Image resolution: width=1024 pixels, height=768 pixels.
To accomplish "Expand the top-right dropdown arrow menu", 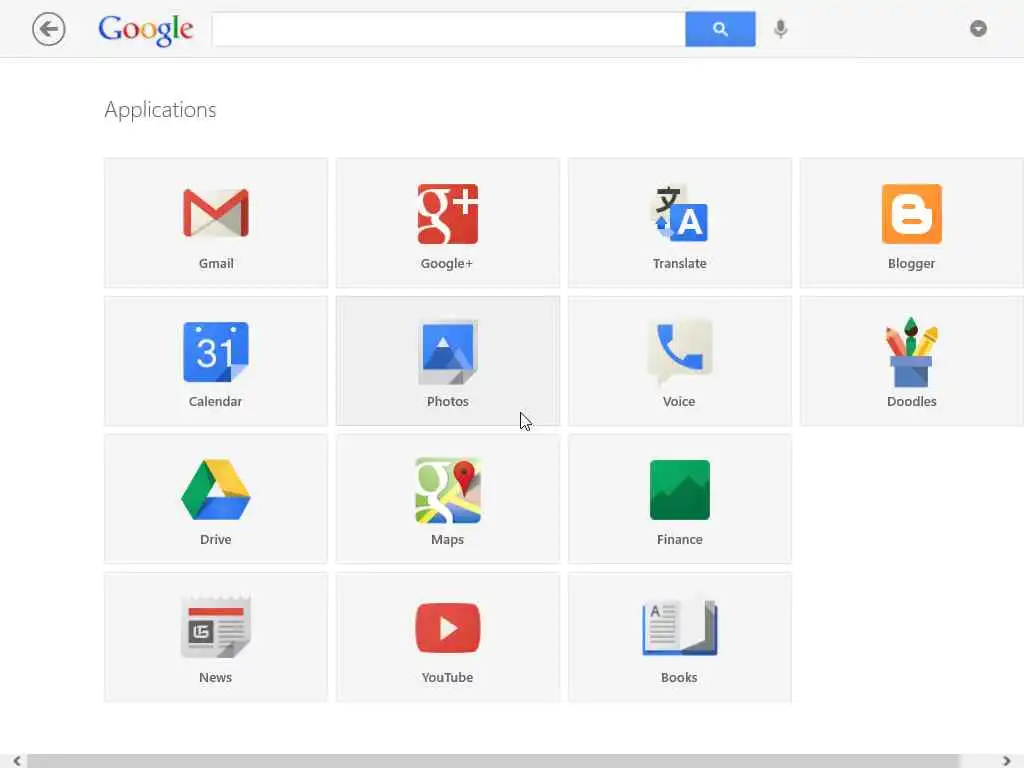I will 978,29.
